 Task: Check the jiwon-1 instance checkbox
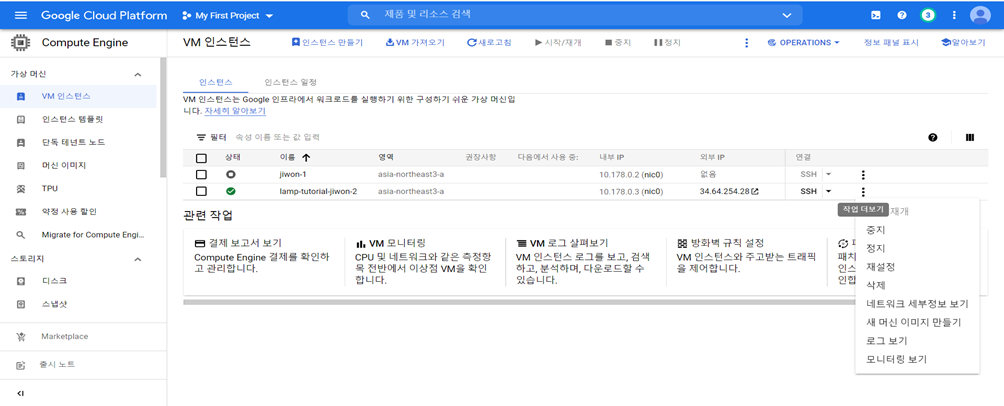tap(201, 174)
